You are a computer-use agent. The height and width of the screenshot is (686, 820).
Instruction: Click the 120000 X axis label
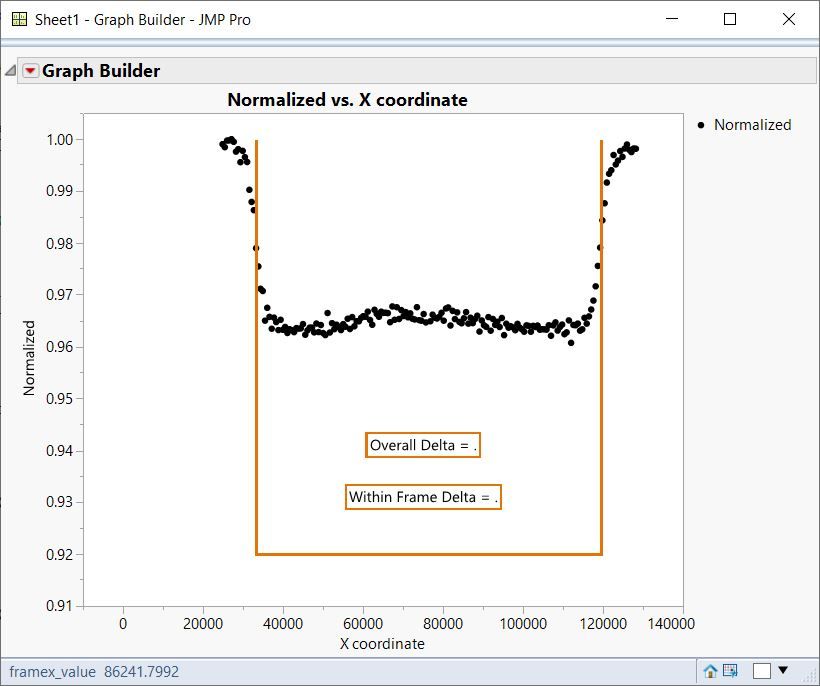coord(603,623)
